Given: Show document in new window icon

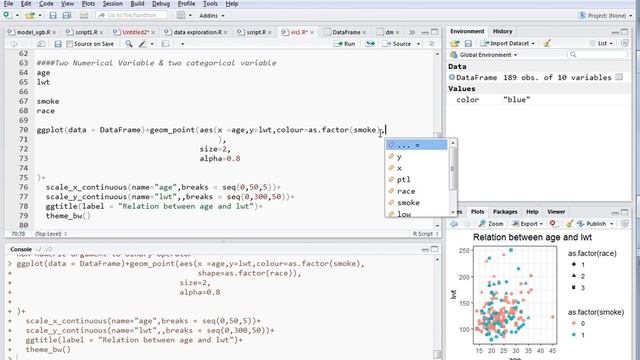Looking at the screenshot, I should [x=40, y=44].
